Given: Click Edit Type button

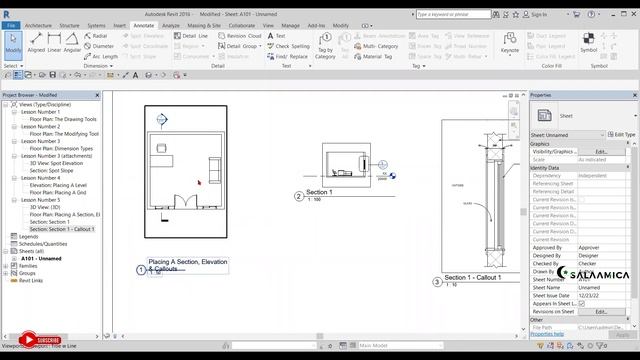Looking at the screenshot, I should (622, 134).
